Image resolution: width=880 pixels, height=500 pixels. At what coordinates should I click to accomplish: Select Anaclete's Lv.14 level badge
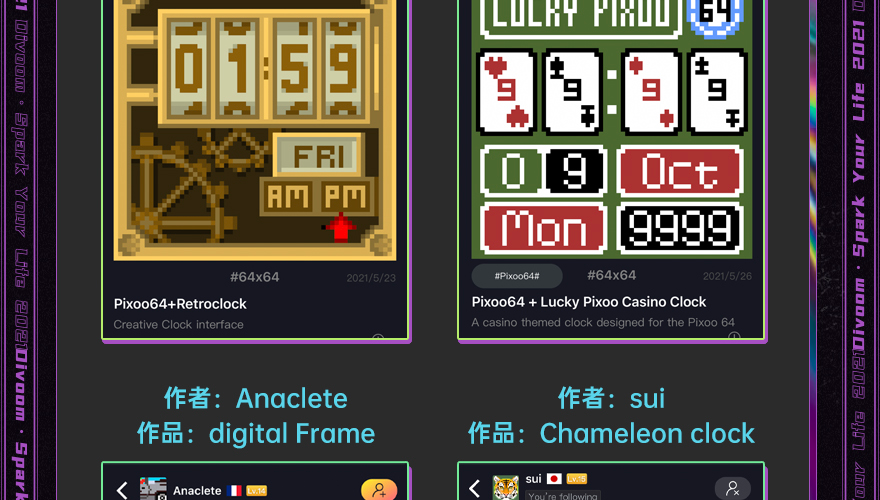(x=256, y=490)
